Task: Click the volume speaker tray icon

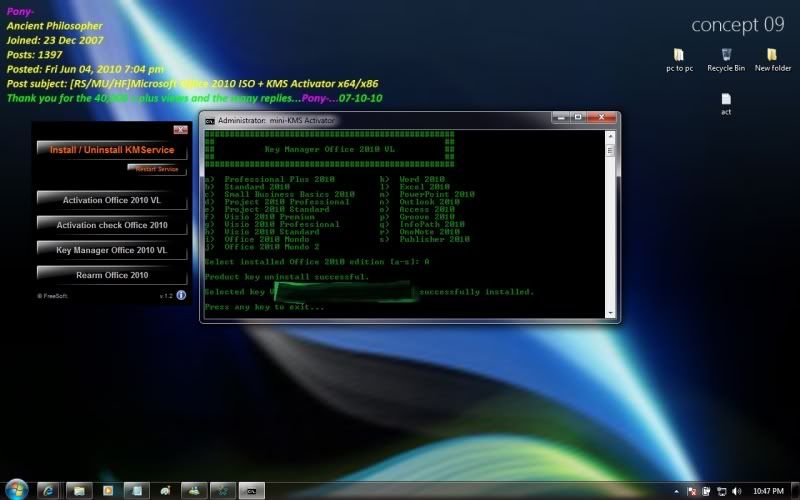Action: [x=736, y=491]
